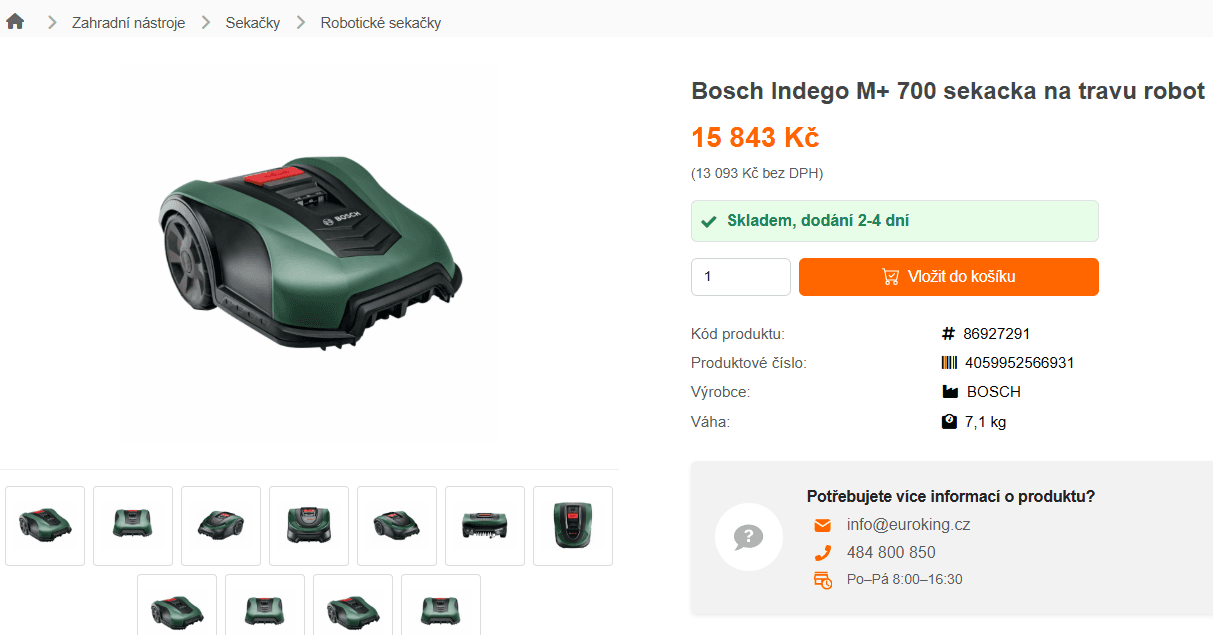Click the phone handset icon near 484 800 850

click(x=822, y=551)
